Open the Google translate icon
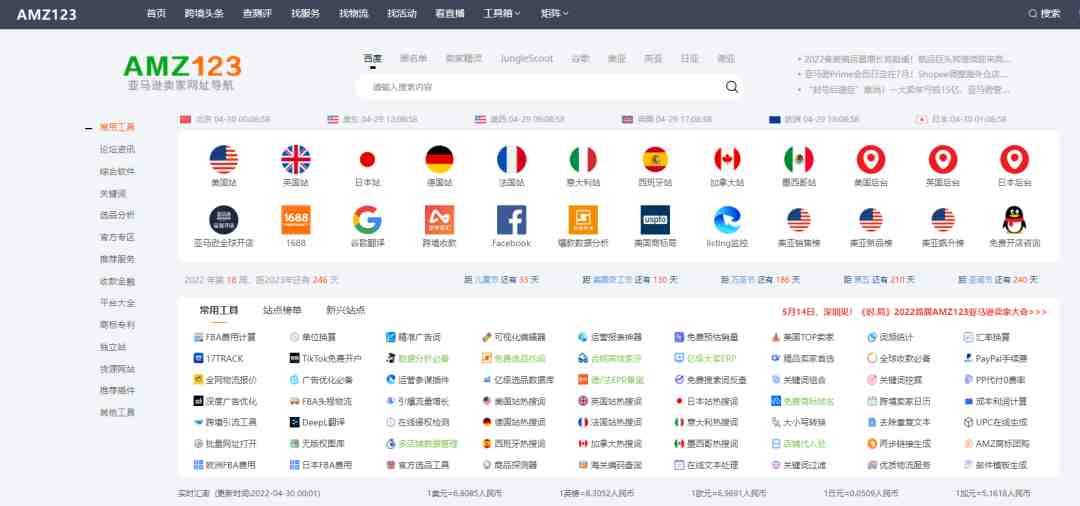 [x=367, y=220]
